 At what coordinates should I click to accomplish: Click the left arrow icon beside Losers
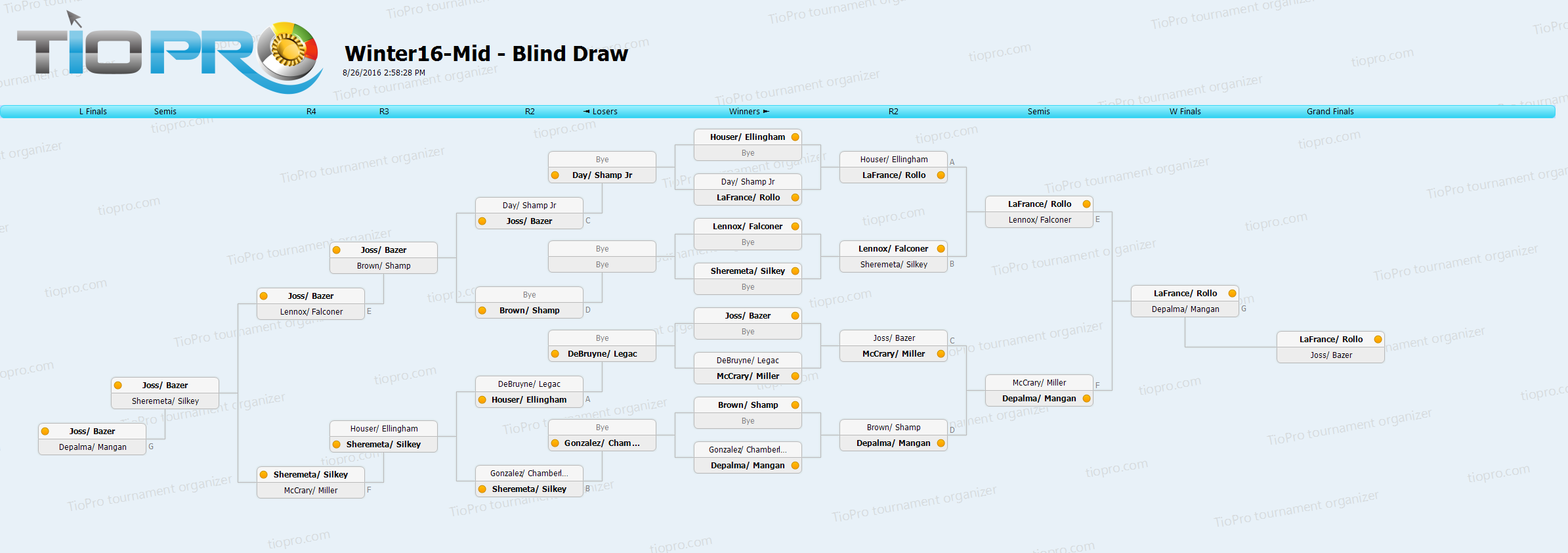(587, 112)
